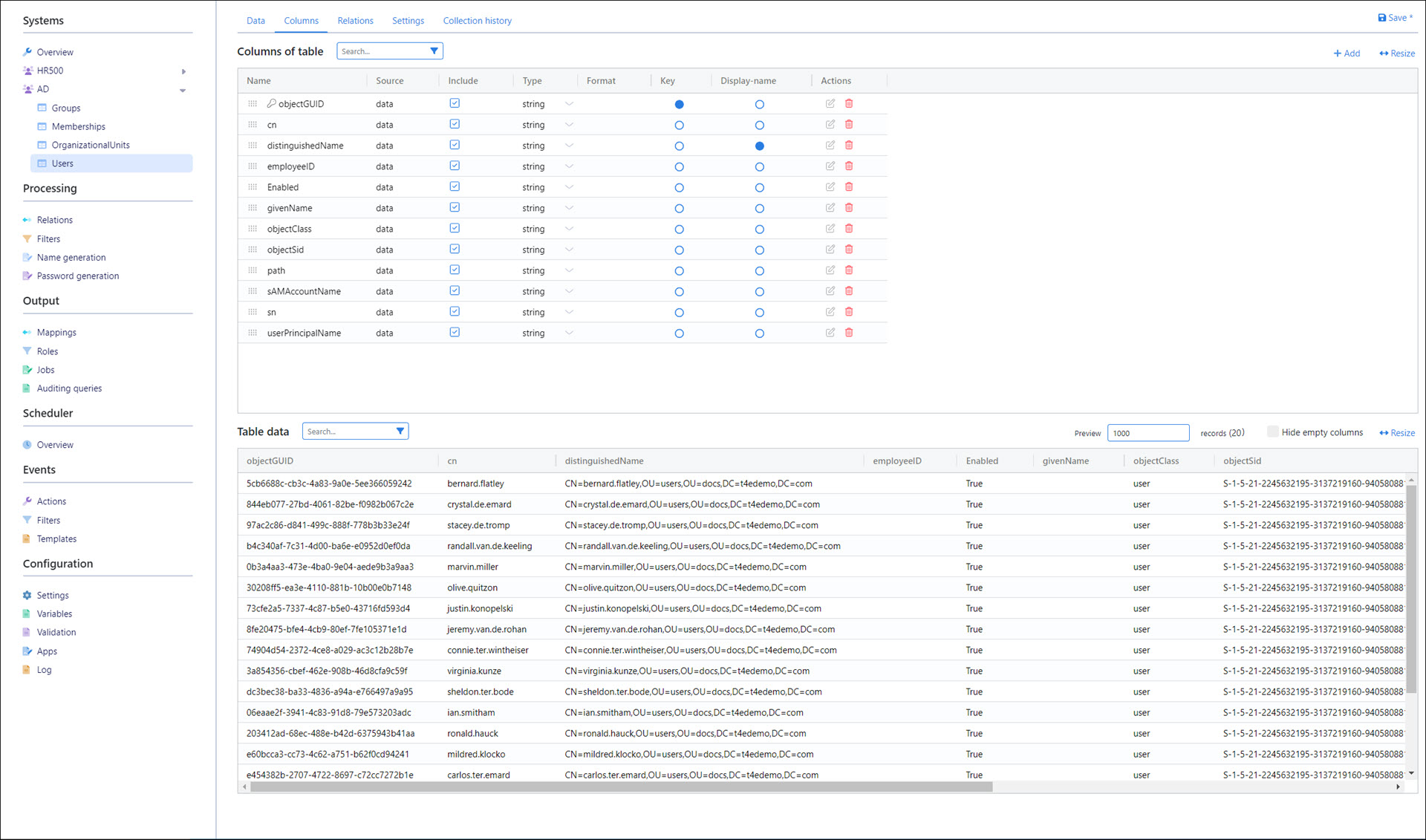Screen dimensions: 1426x840
Task: Click the drag handle of the givenName row
Action: (253, 208)
